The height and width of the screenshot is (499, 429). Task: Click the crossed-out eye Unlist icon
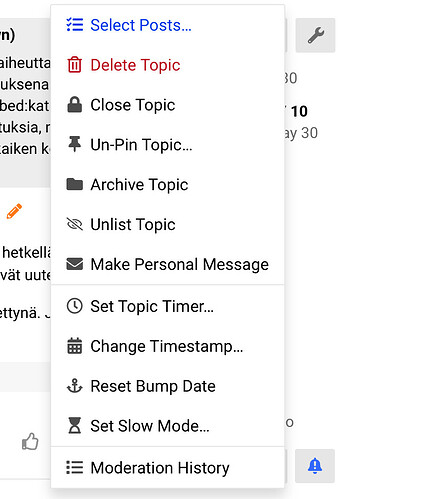click(x=75, y=224)
